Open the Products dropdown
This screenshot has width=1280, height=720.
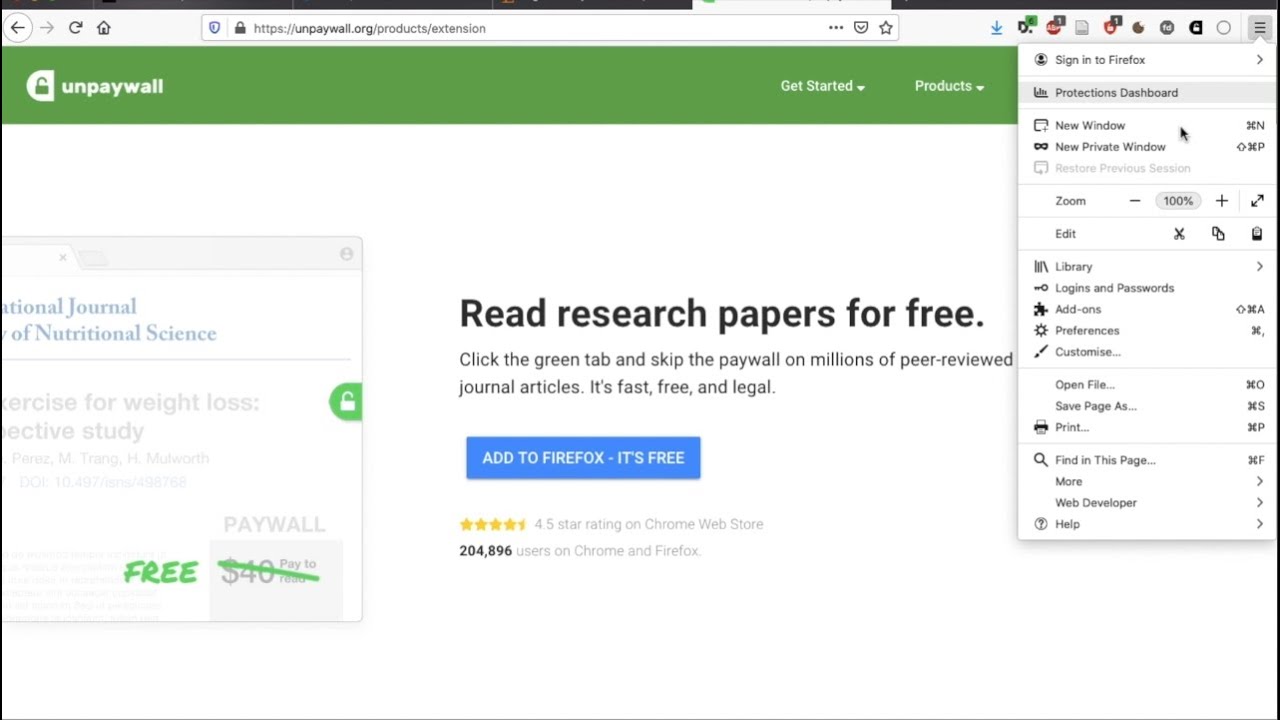[x=950, y=86]
